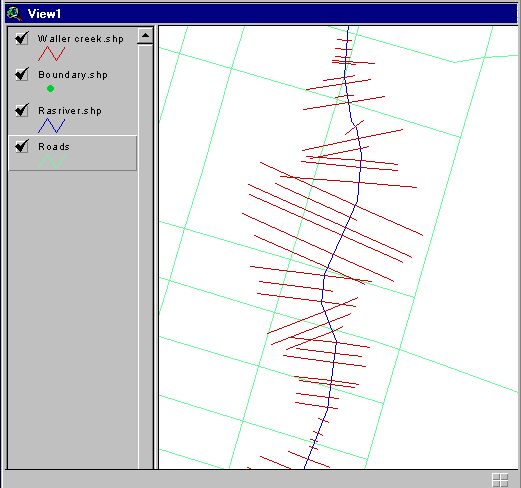Uncheck the Waller creek.shp theme checkbox
Image resolution: width=521 pixels, height=488 pixels.
pos(22,38)
